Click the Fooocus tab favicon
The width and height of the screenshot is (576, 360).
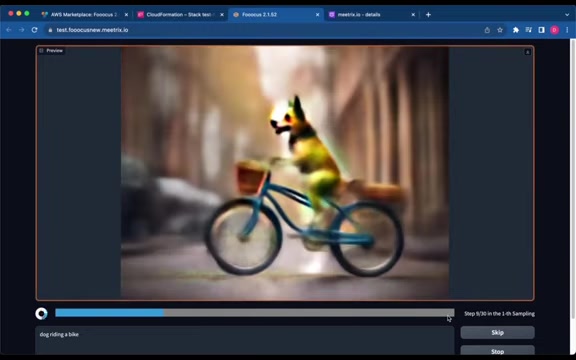[x=236, y=15]
